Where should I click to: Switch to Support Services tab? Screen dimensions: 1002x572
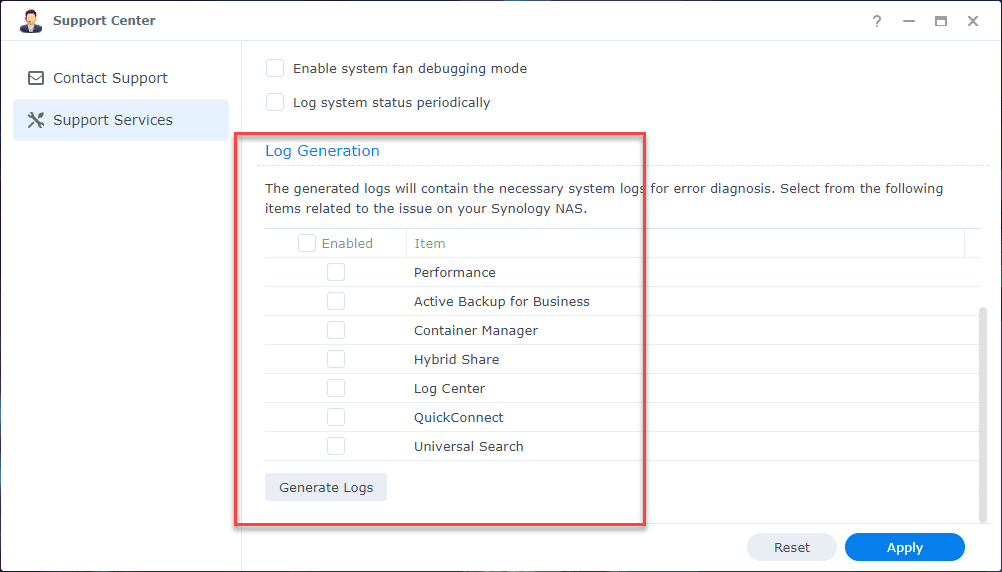click(x=112, y=120)
